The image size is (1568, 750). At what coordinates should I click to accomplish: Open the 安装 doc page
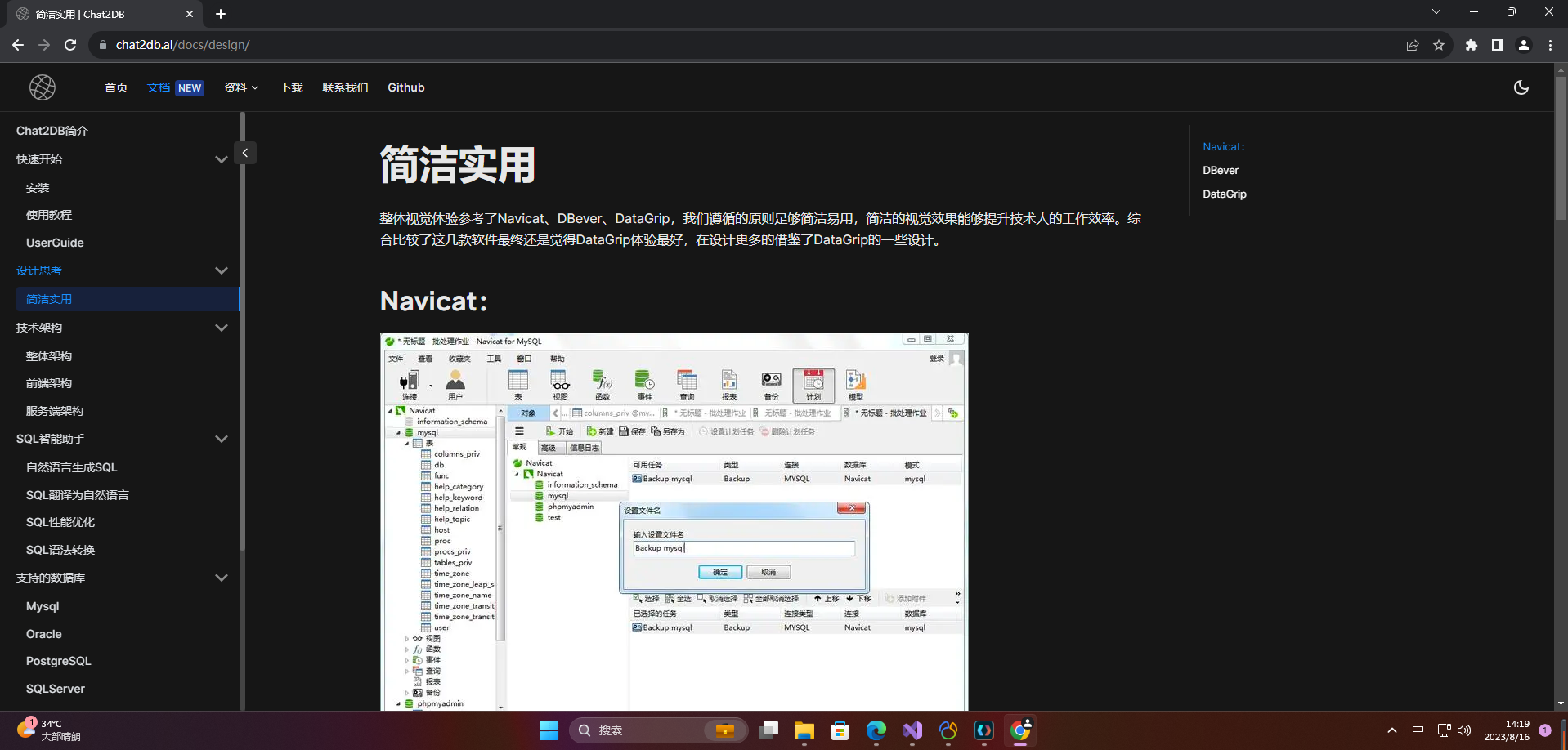(38, 188)
